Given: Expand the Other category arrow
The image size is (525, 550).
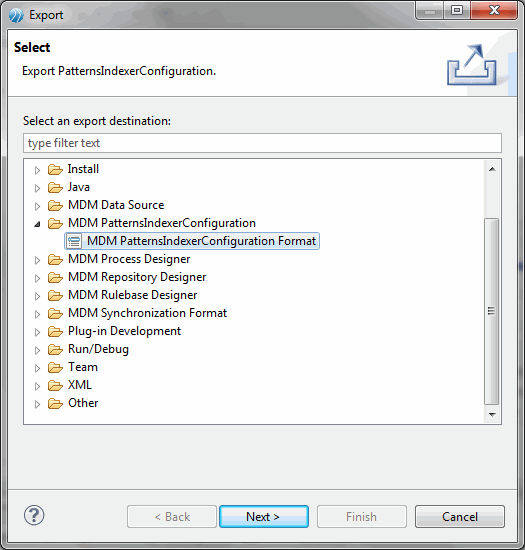Looking at the screenshot, I should [x=37, y=404].
